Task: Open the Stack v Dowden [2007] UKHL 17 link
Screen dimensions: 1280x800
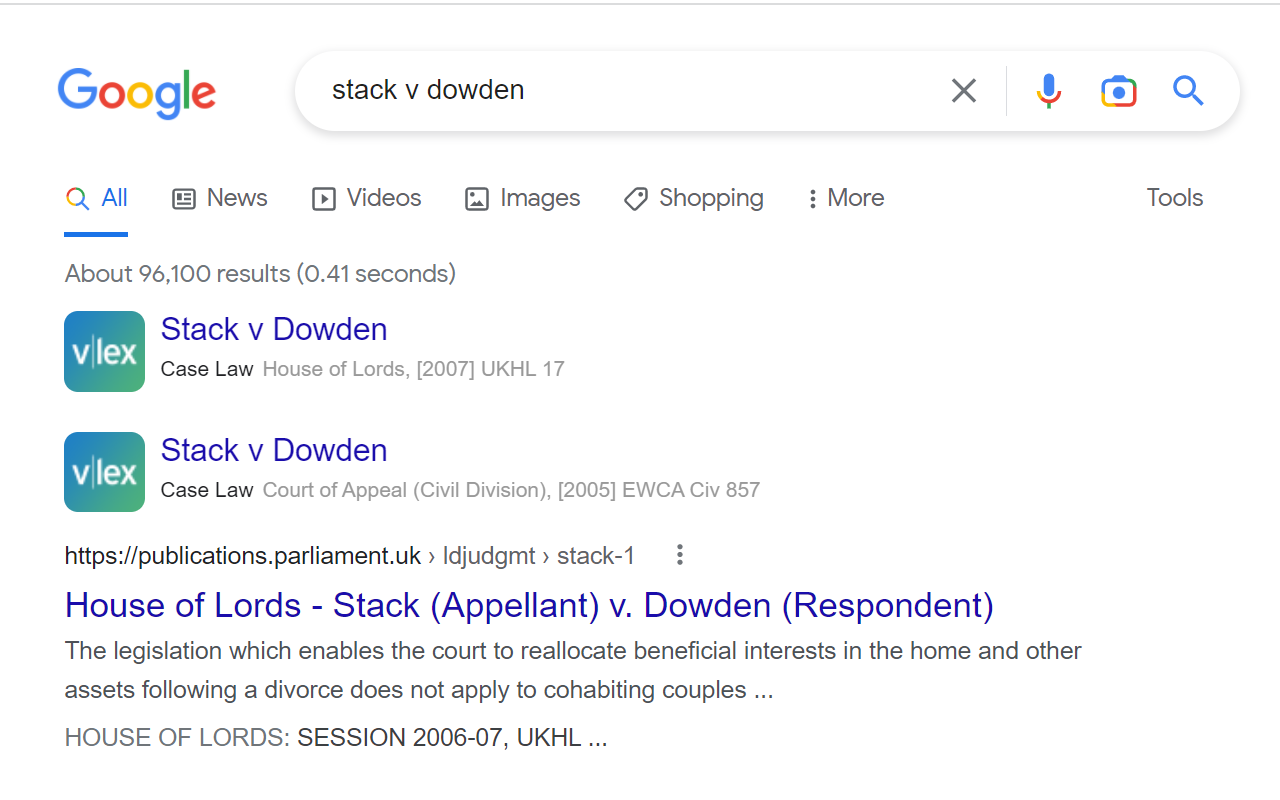Action: (x=274, y=329)
